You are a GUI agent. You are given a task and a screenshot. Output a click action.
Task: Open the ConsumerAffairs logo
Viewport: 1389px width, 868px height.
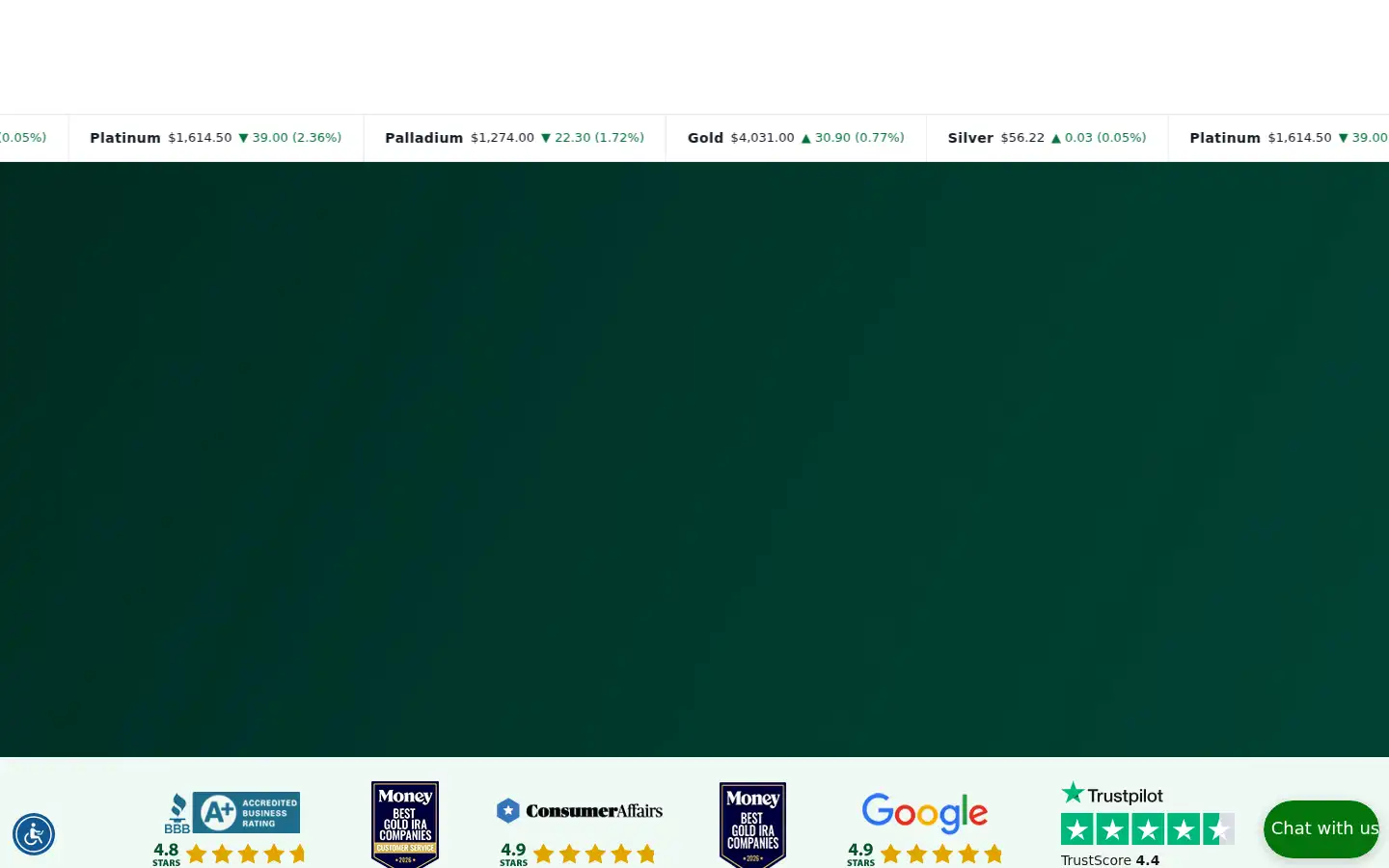(x=580, y=811)
